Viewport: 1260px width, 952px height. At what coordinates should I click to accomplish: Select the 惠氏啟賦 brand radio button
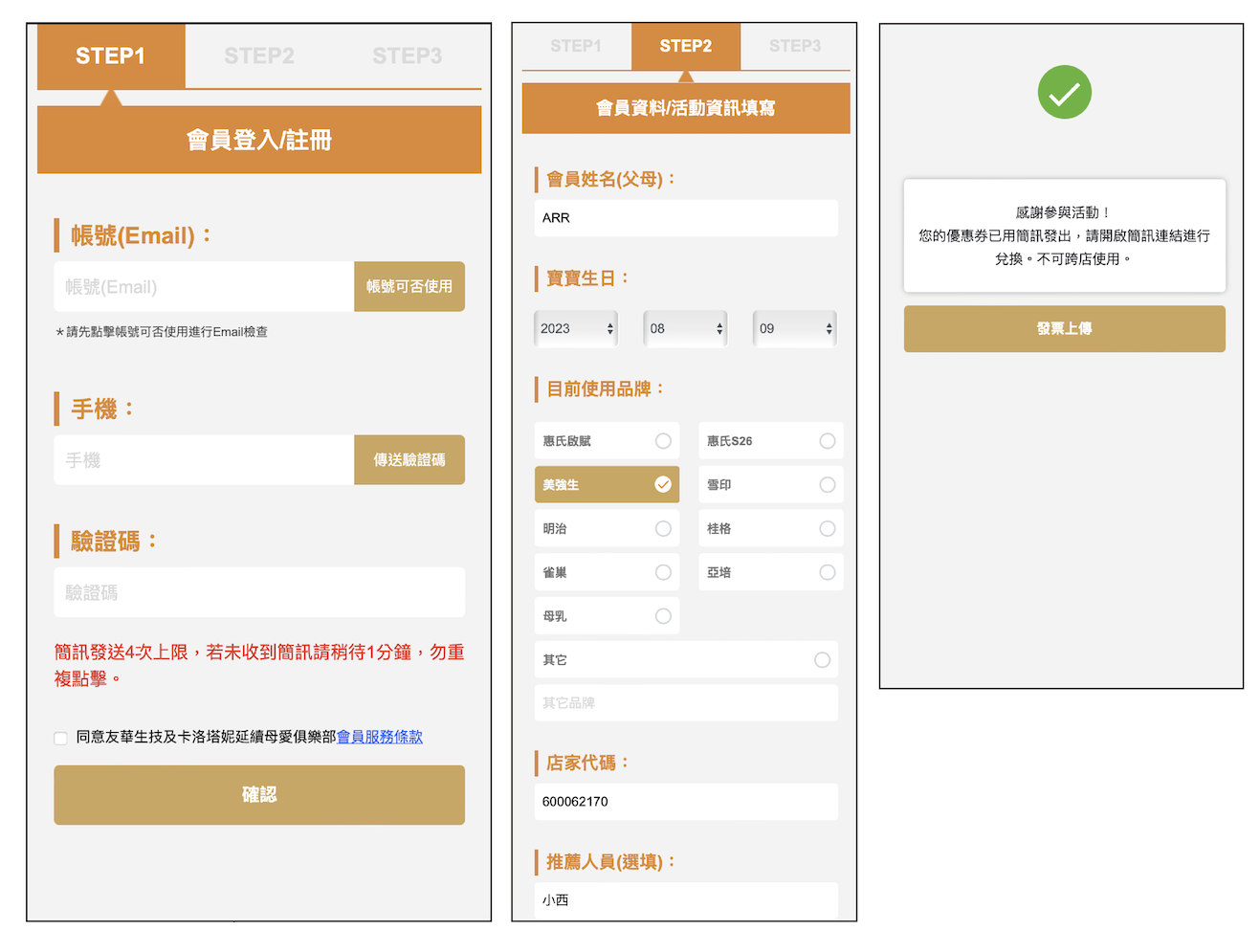pos(662,441)
